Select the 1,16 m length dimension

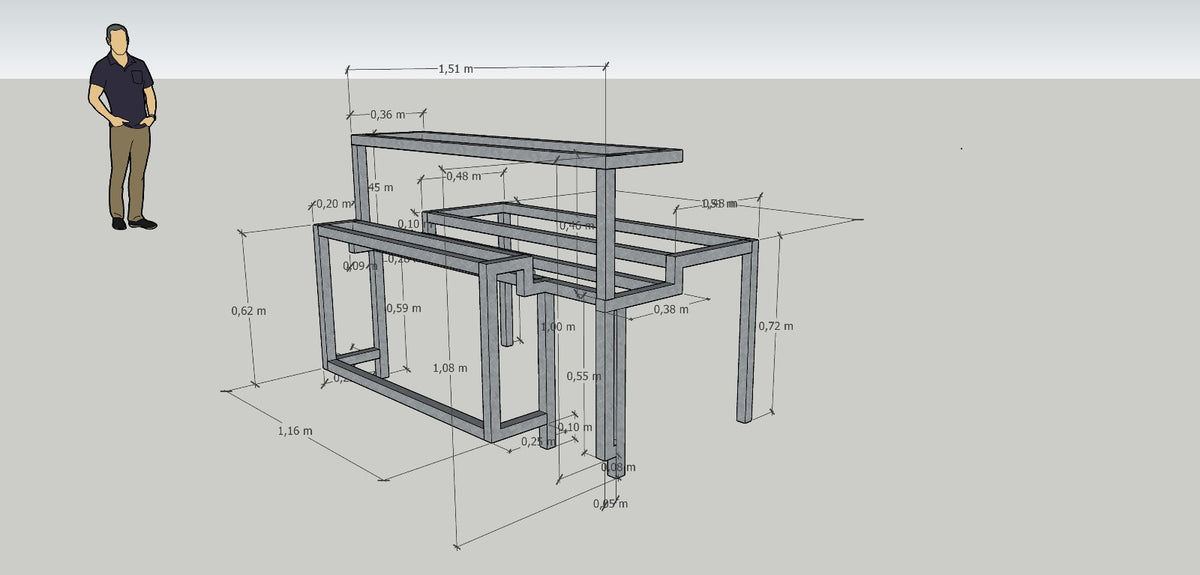tap(294, 431)
